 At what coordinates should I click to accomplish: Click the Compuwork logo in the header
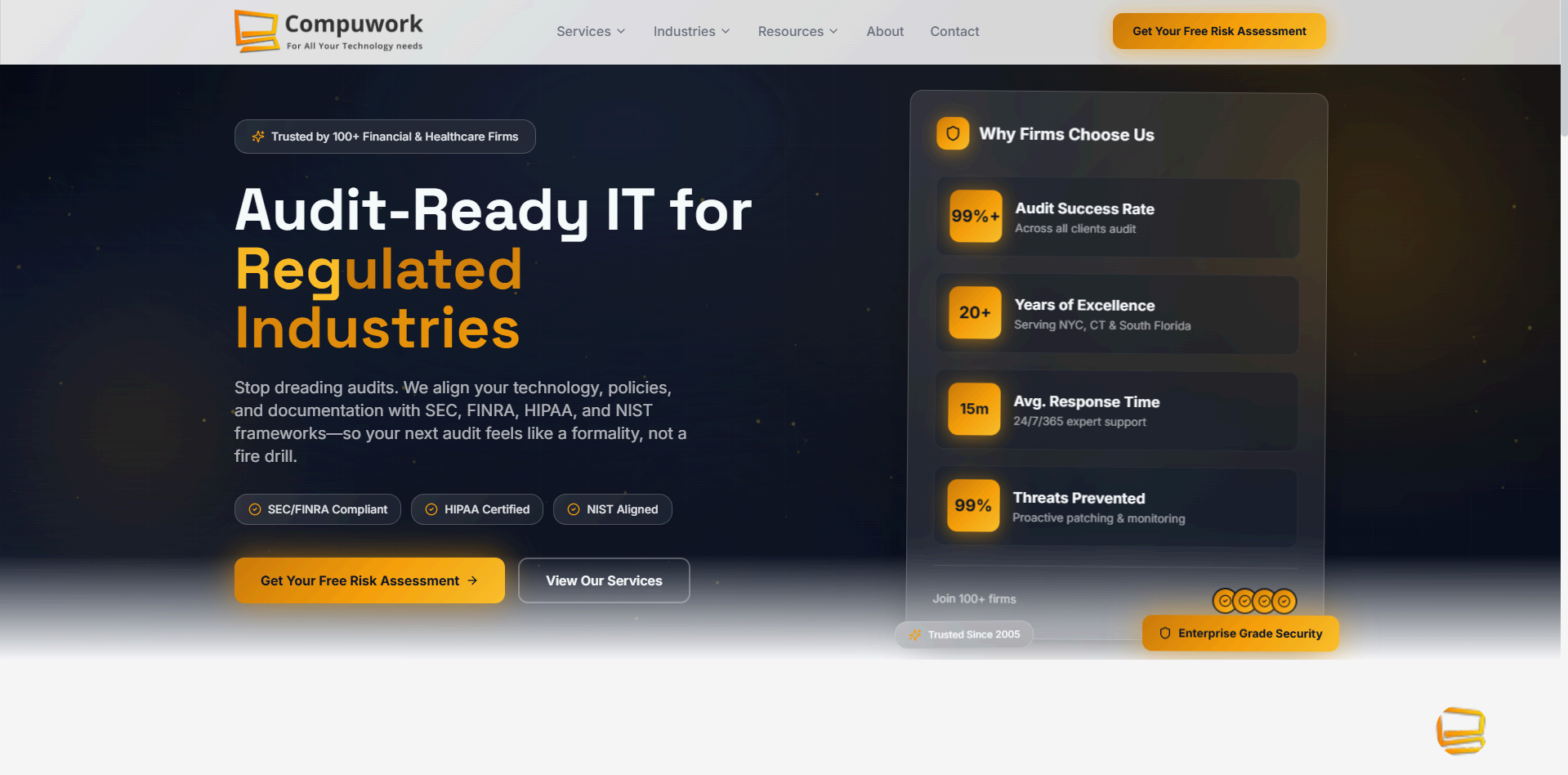pyautogui.click(x=327, y=30)
